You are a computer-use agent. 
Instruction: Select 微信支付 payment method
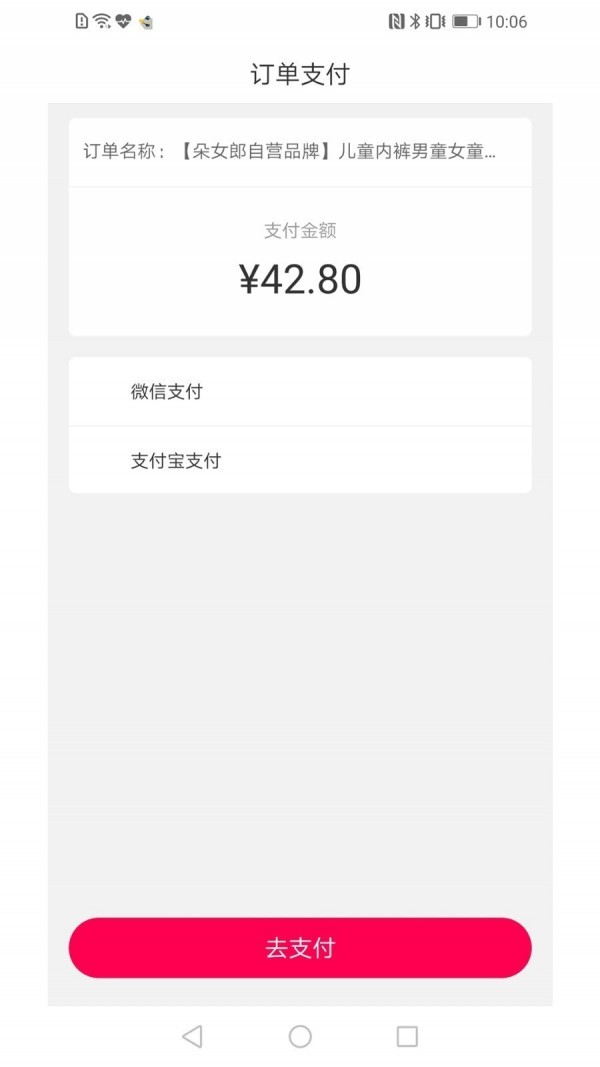tap(166, 392)
